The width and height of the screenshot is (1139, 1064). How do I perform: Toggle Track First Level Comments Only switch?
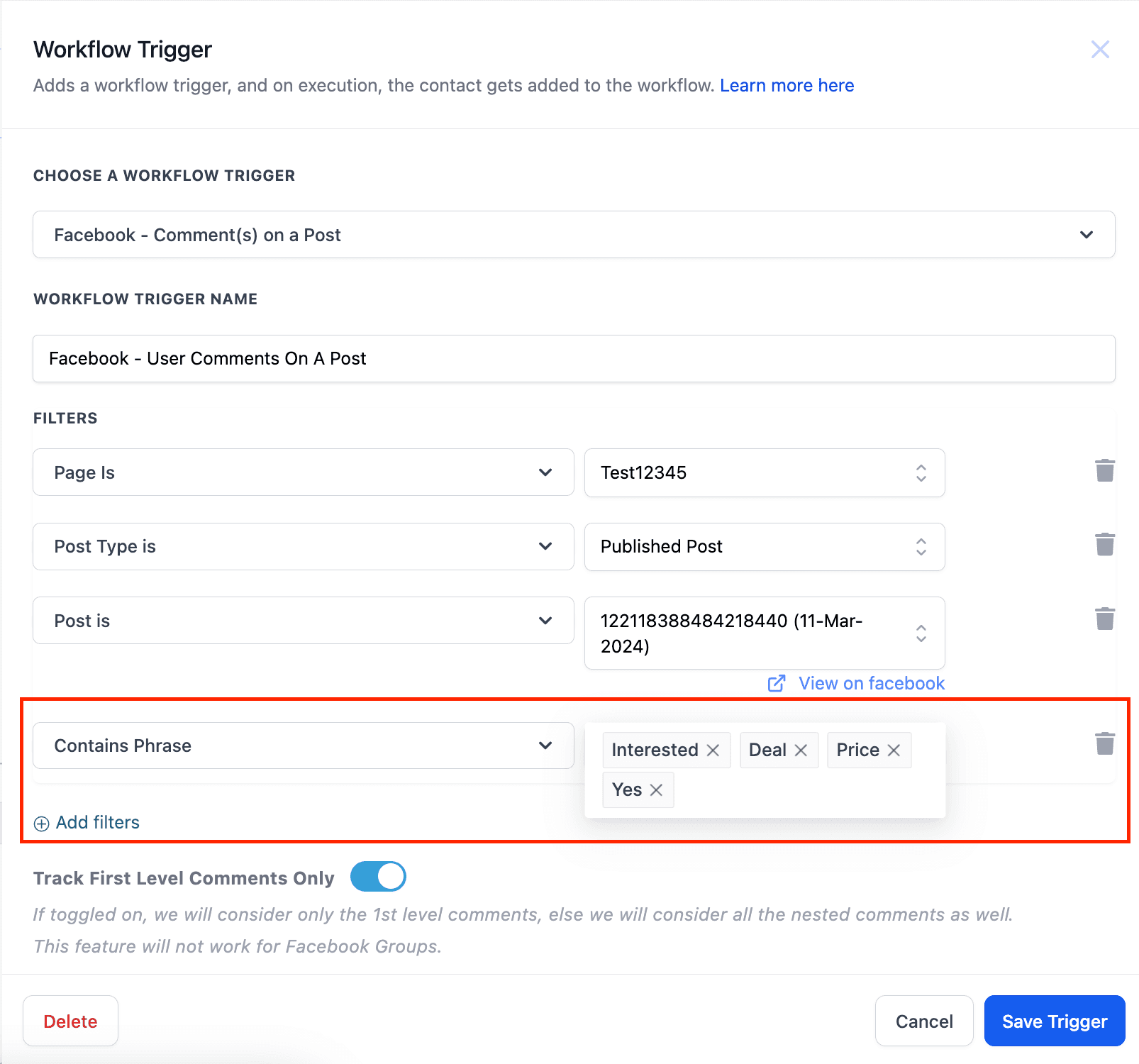(378, 877)
